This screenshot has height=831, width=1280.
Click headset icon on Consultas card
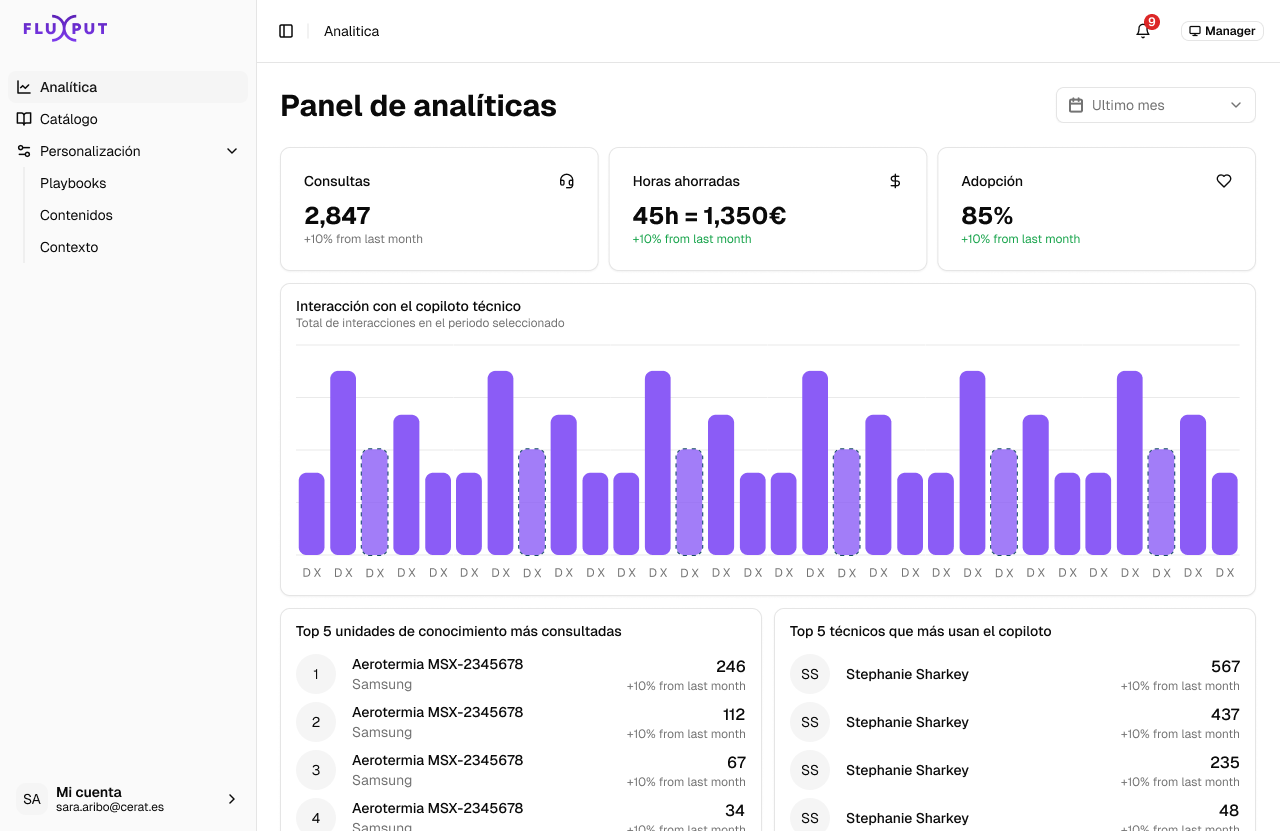point(567,181)
